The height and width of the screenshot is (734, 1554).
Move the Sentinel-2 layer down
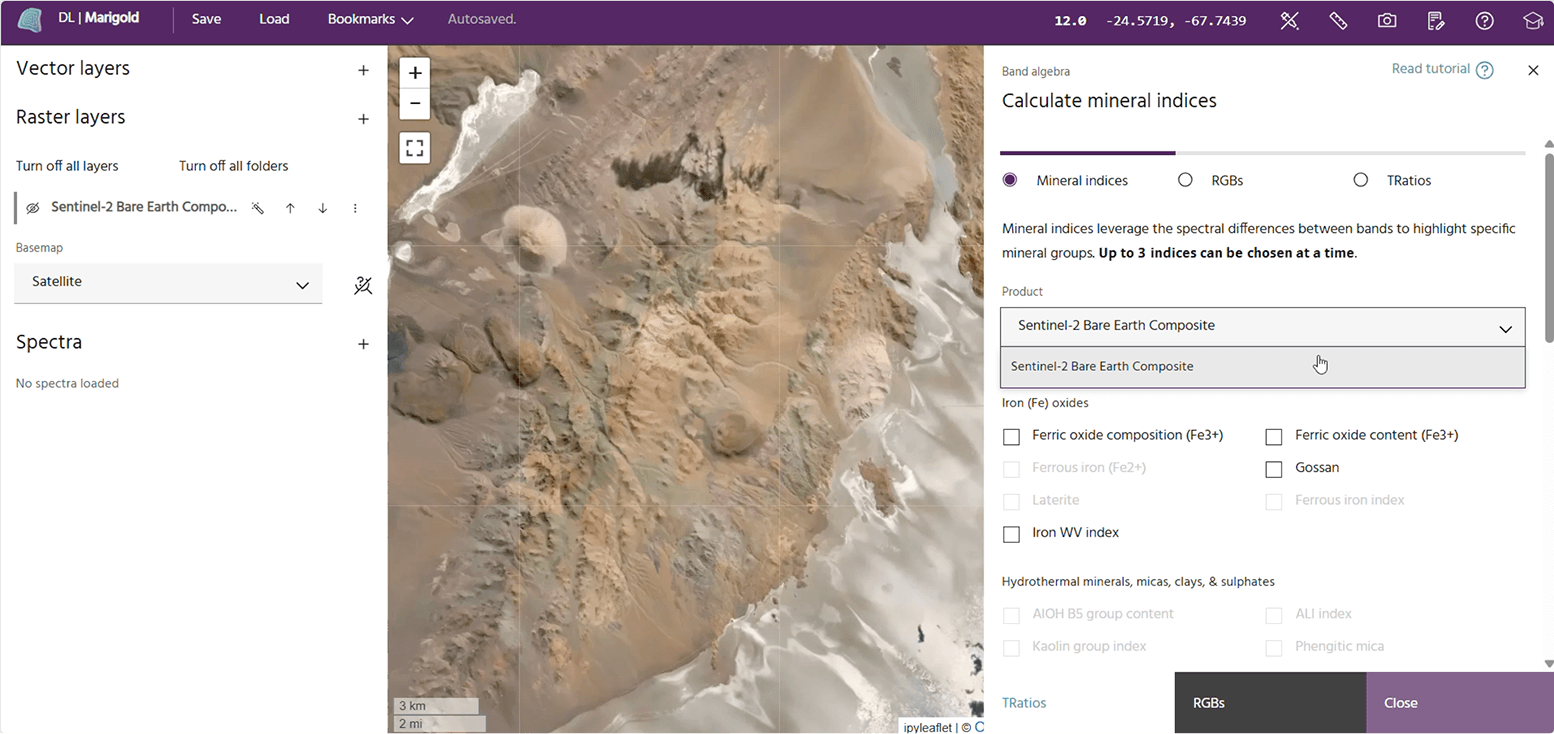322,207
